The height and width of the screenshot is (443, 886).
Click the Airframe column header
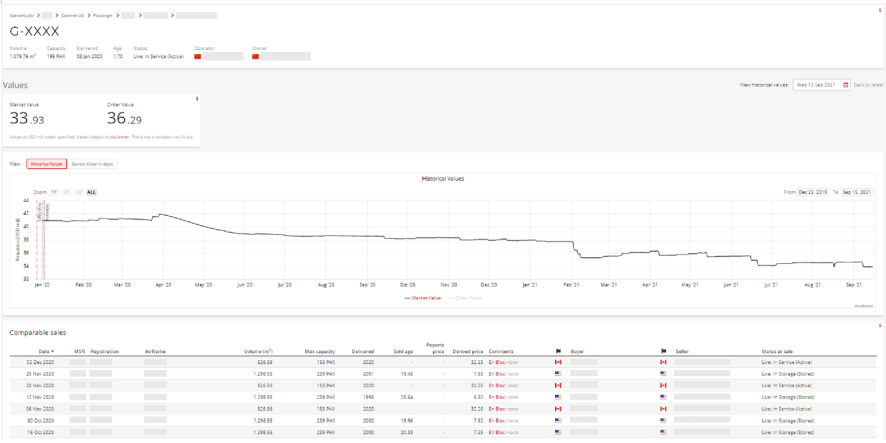click(155, 351)
